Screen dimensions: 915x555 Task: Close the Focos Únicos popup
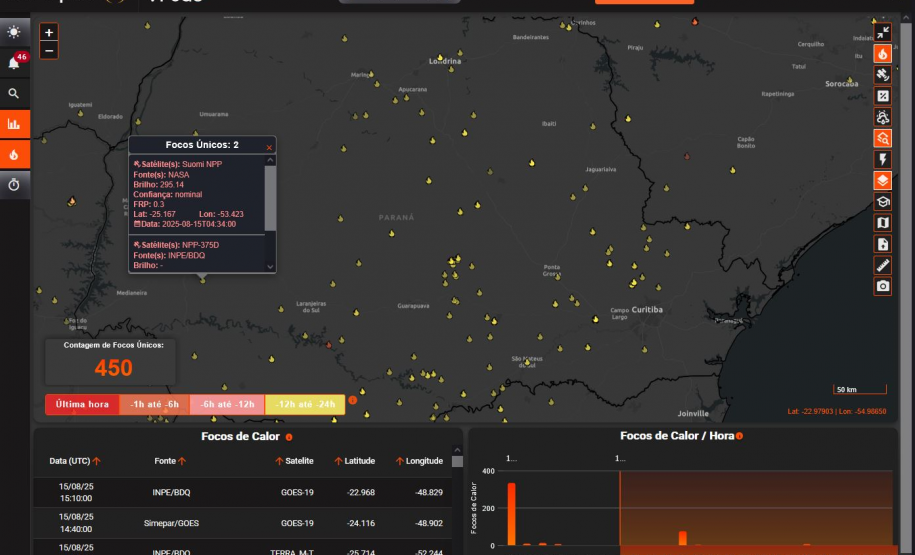point(268,147)
